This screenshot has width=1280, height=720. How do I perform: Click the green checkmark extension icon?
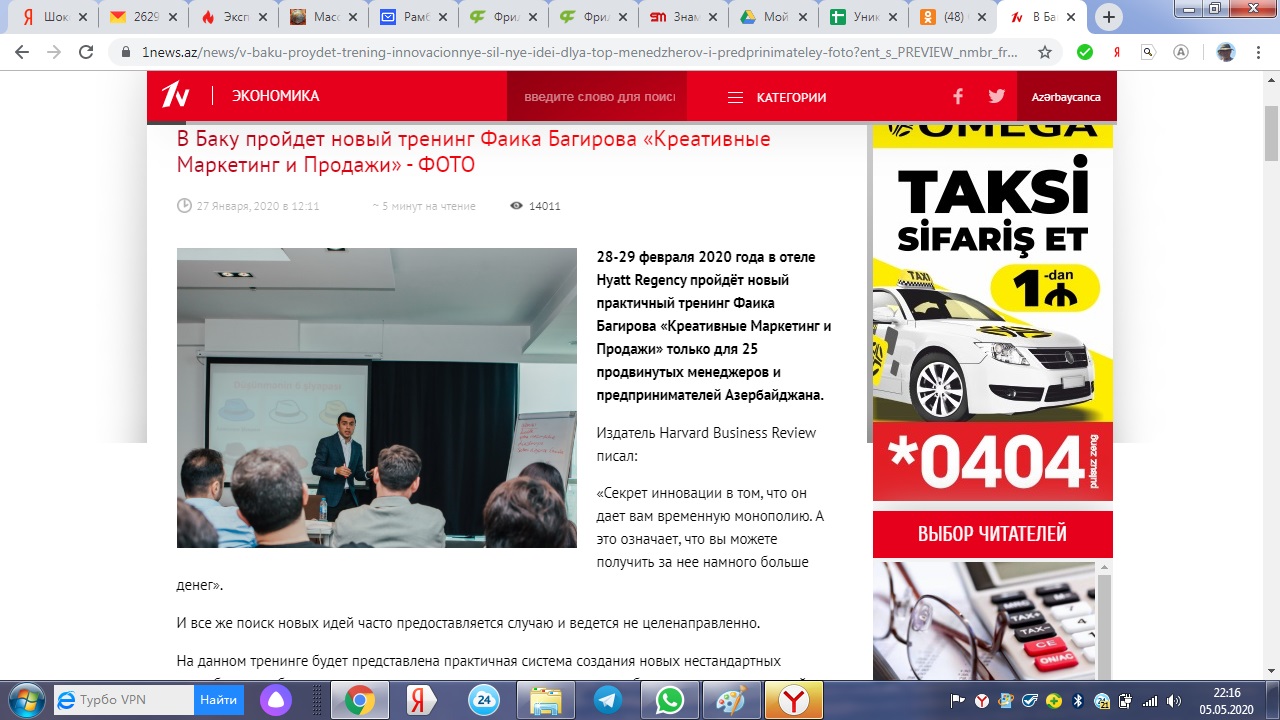point(1085,52)
